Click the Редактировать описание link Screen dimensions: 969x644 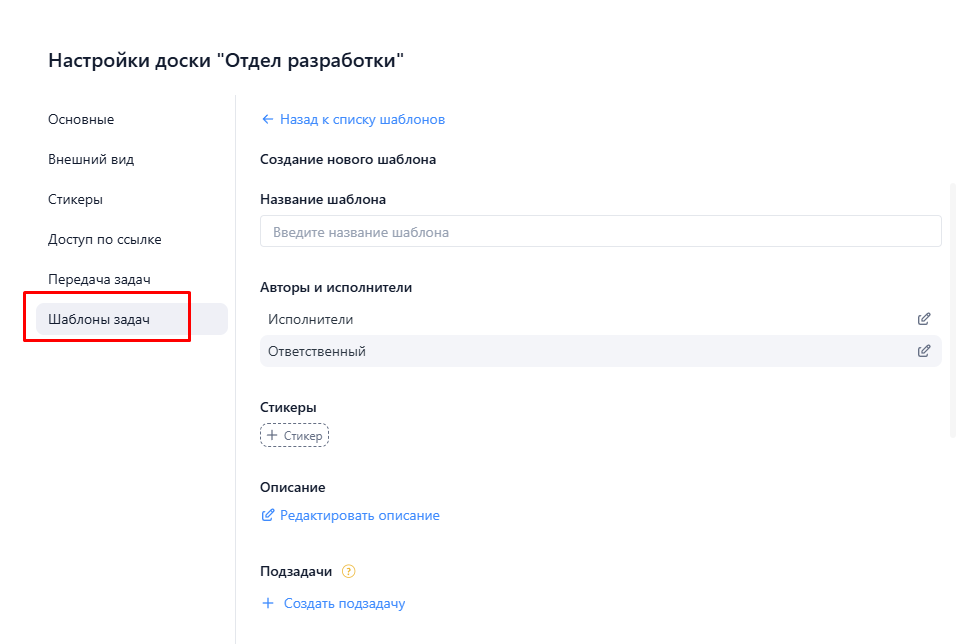(x=358, y=515)
